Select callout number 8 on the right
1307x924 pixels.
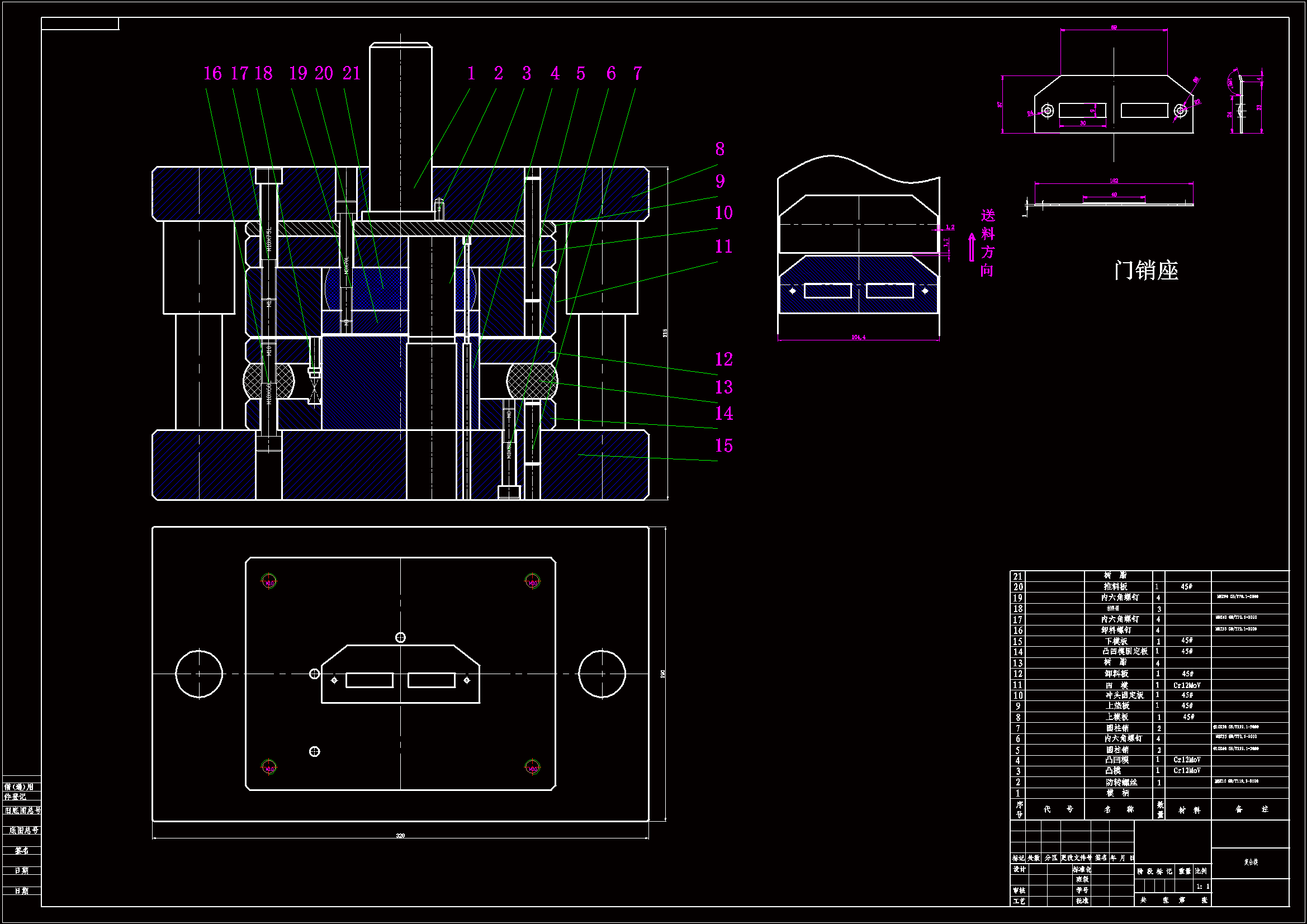coord(719,149)
